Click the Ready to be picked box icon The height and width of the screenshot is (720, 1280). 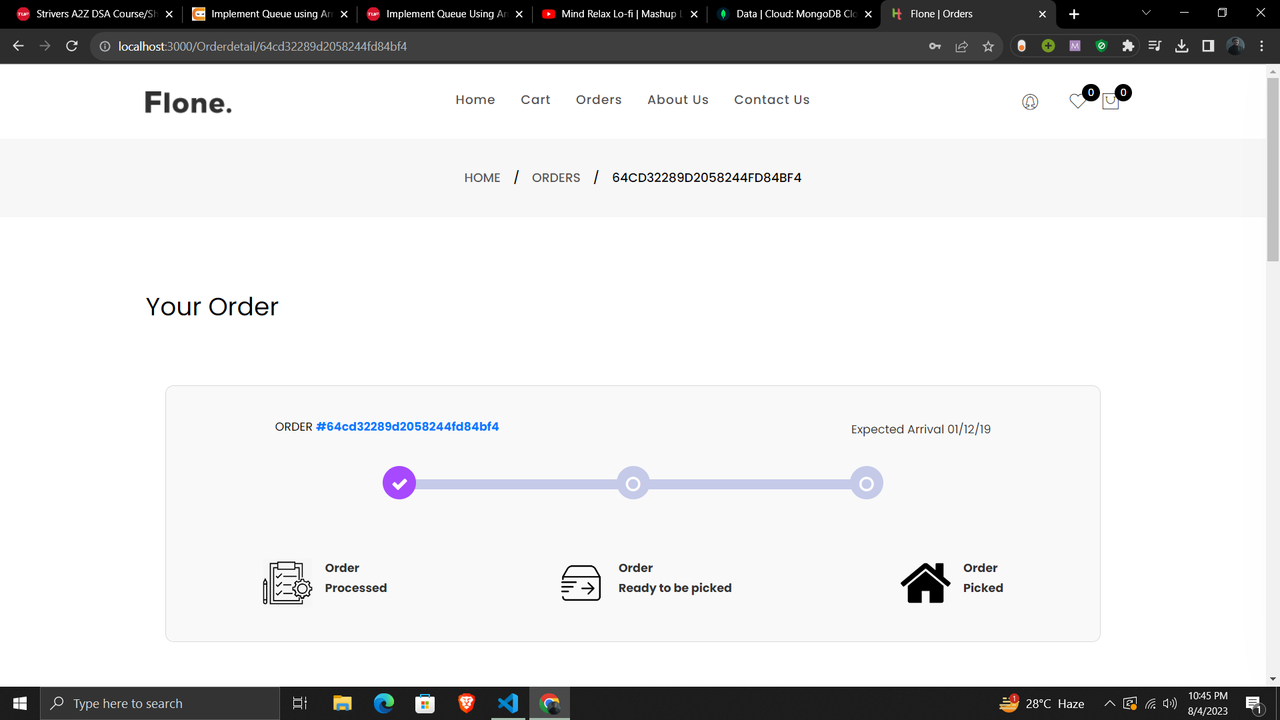(x=581, y=582)
